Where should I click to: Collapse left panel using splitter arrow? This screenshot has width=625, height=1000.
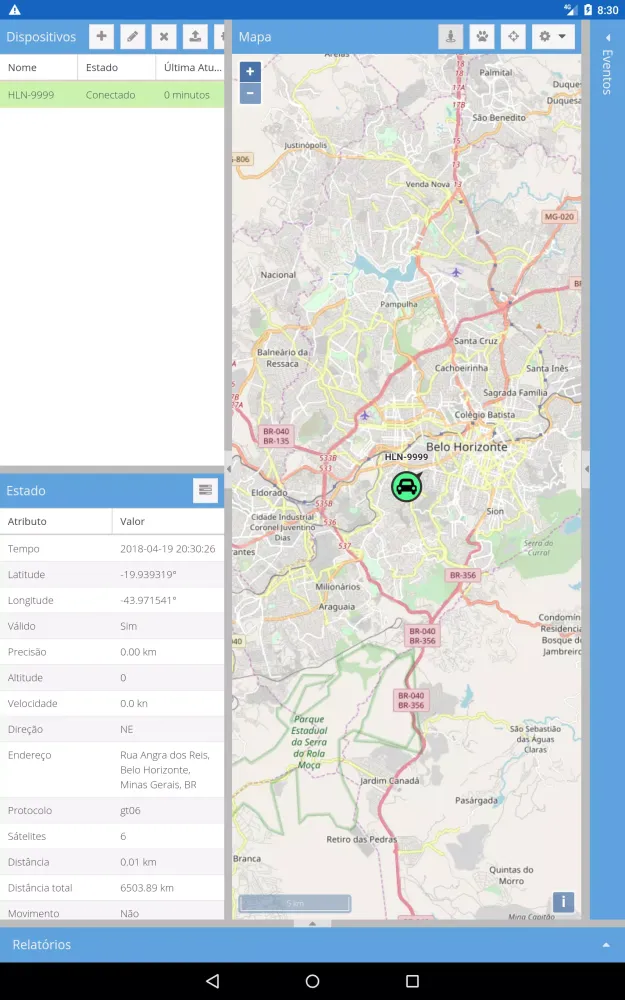click(x=228, y=468)
